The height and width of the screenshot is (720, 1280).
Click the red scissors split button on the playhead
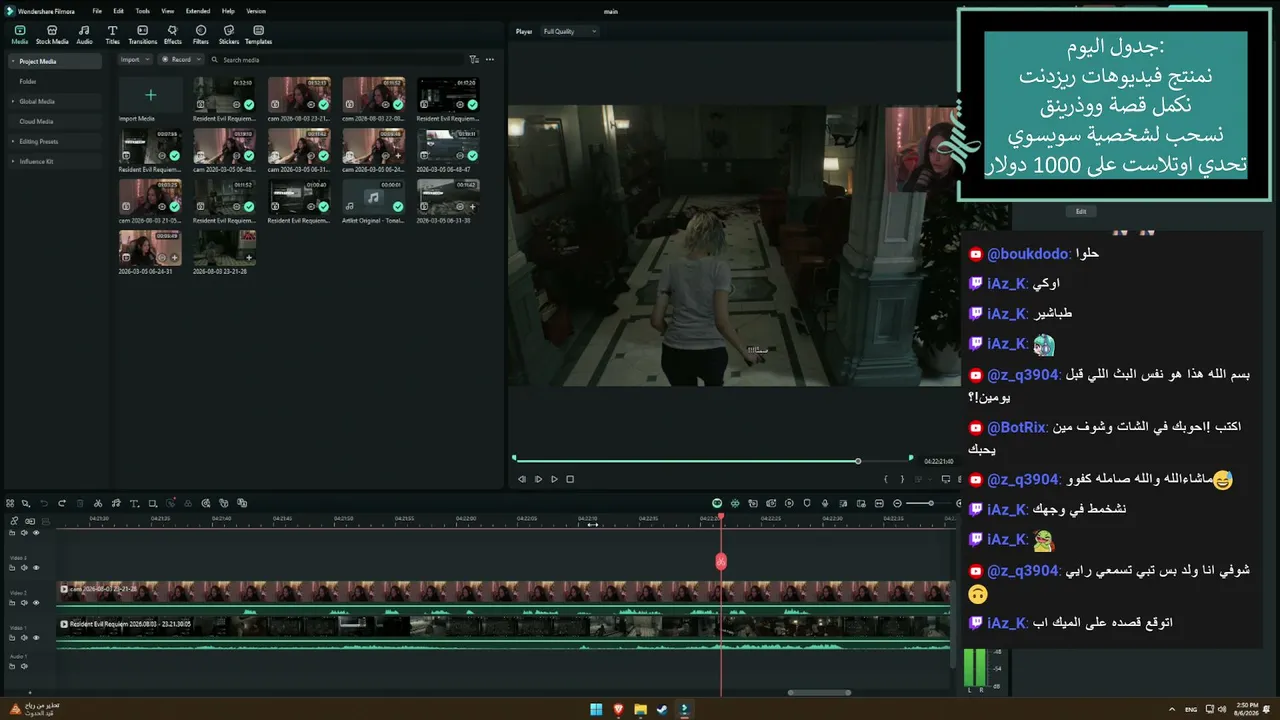tap(721, 562)
